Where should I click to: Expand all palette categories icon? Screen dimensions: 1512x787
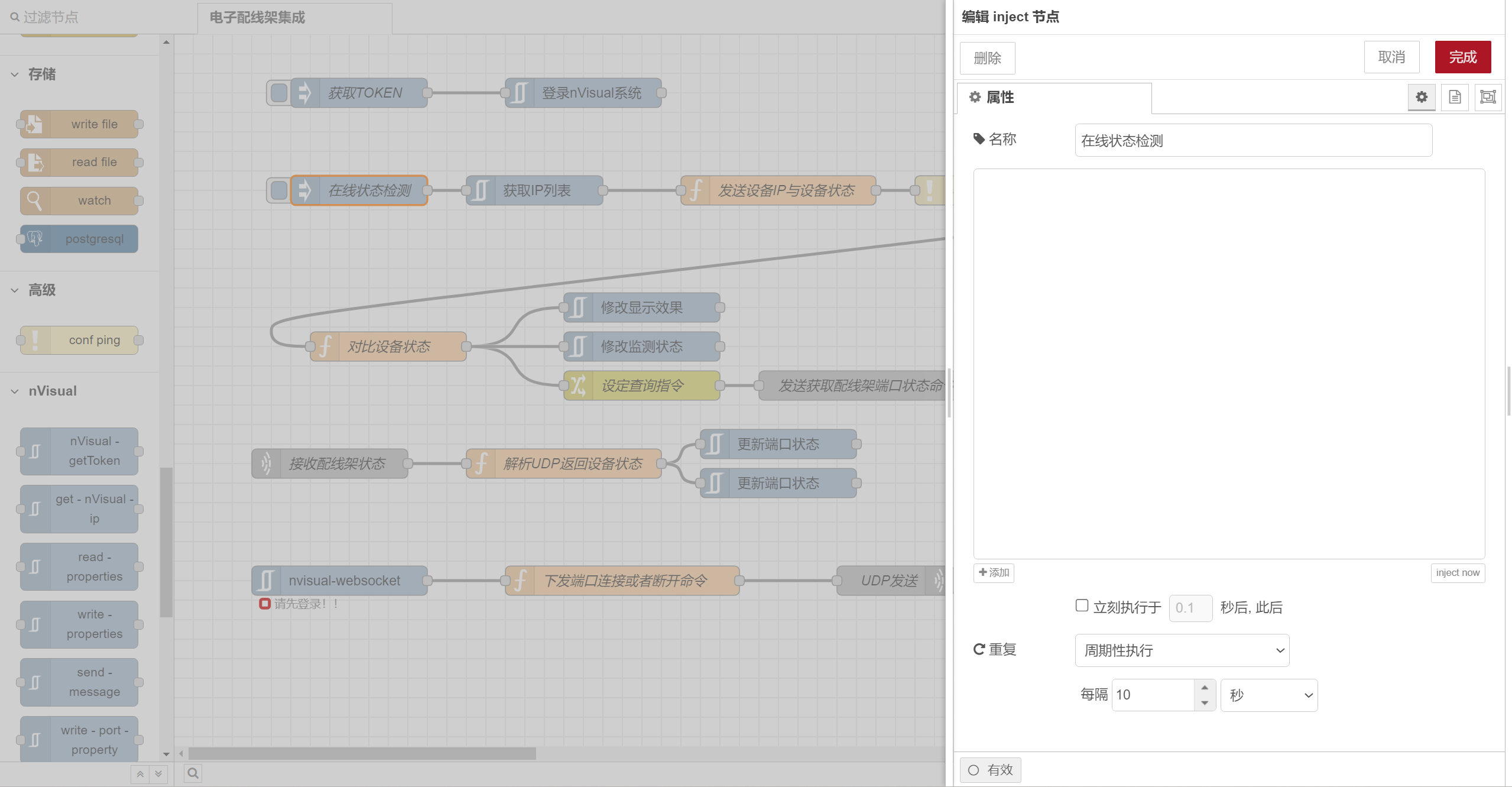(158, 774)
